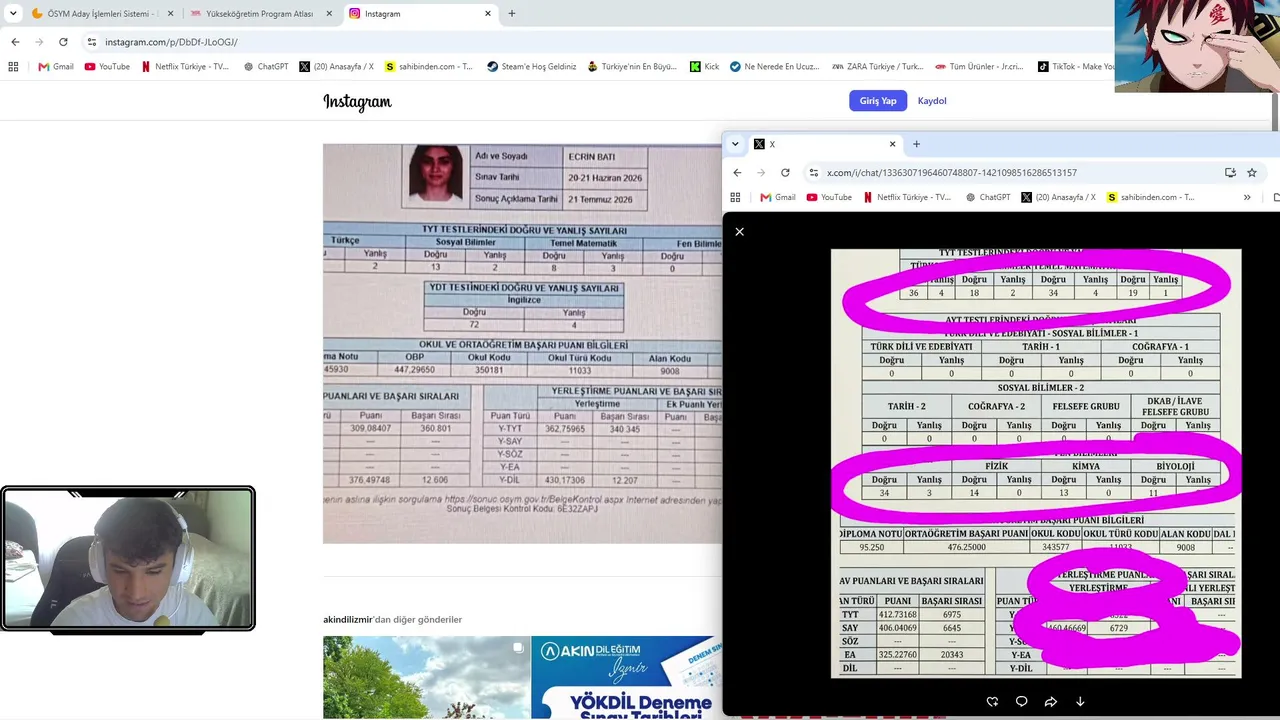
Task: Open the YÖKDİL Deneme Sınav Tarihleri post thumbnail
Action: (x=626, y=678)
